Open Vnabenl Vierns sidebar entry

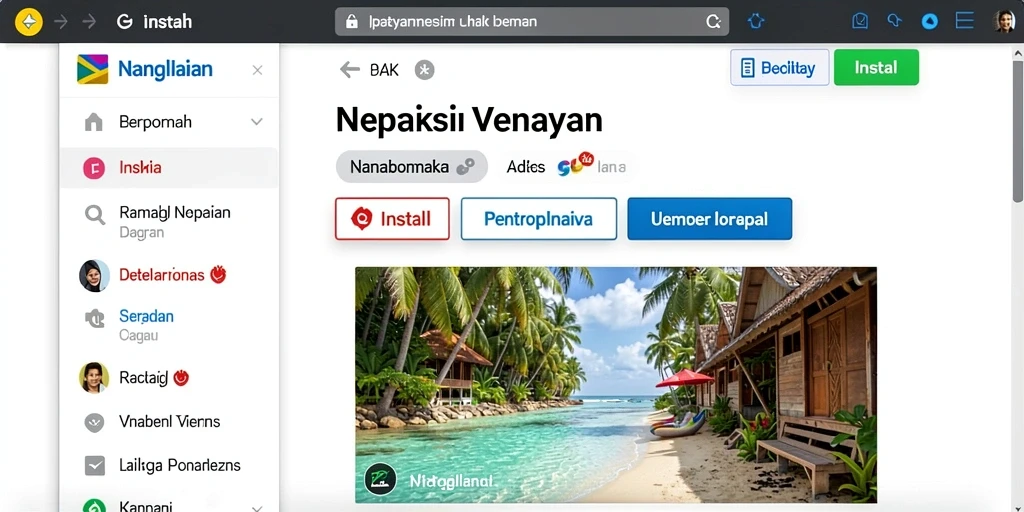(x=168, y=422)
